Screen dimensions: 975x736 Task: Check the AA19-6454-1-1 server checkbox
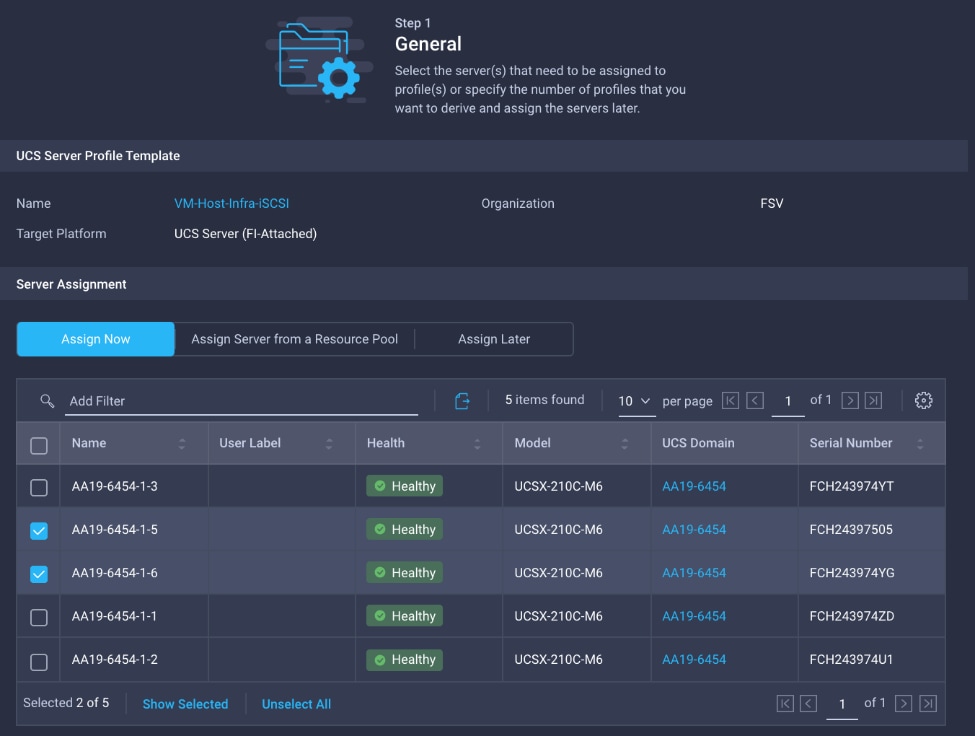pos(39,617)
